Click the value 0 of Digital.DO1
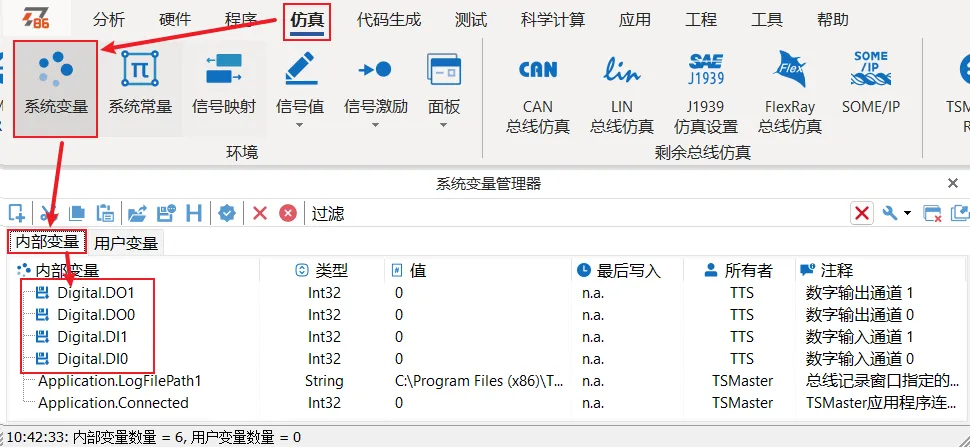The image size is (970, 448). [399, 293]
